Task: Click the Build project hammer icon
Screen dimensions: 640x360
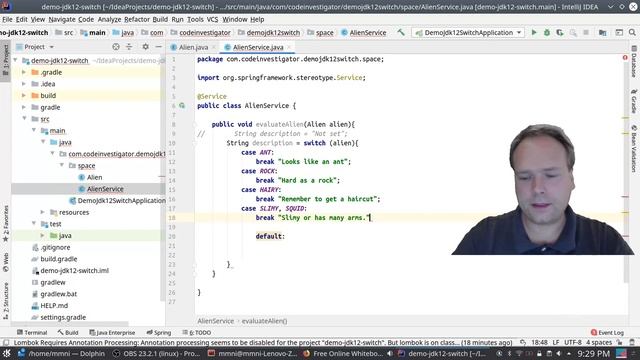Action: tap(401, 32)
